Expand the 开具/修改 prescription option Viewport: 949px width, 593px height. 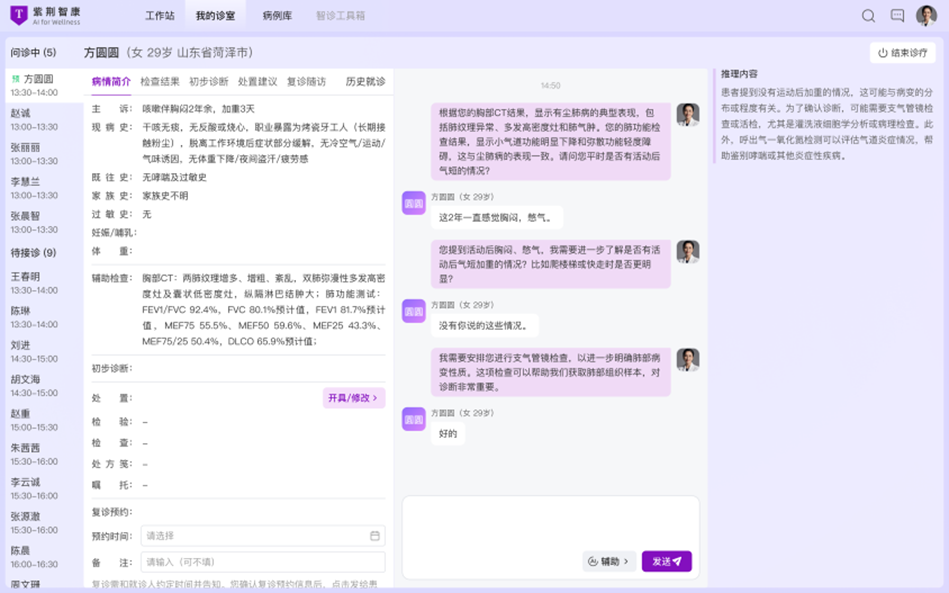(x=353, y=398)
